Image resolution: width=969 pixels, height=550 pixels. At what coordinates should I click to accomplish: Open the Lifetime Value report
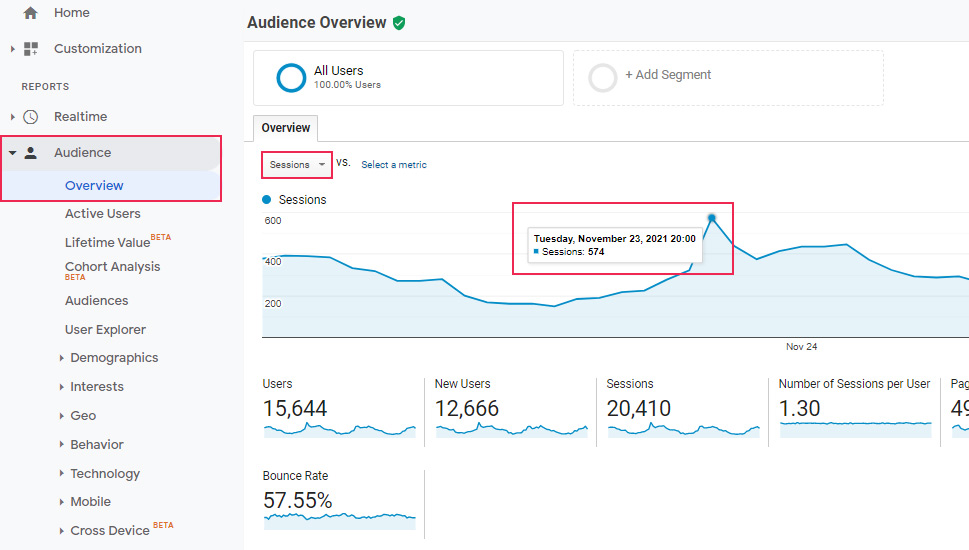(x=108, y=242)
